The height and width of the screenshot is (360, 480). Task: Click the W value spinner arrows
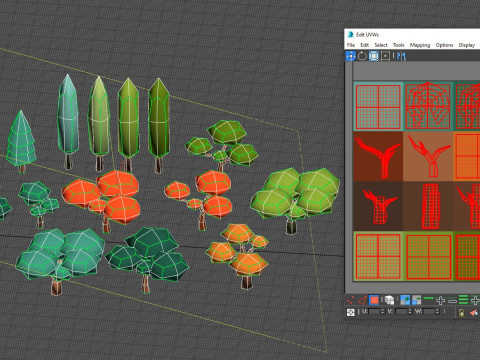click(x=437, y=312)
